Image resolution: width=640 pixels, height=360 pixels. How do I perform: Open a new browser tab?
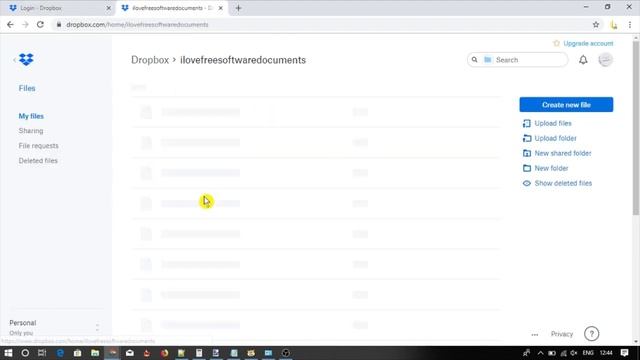point(238,8)
